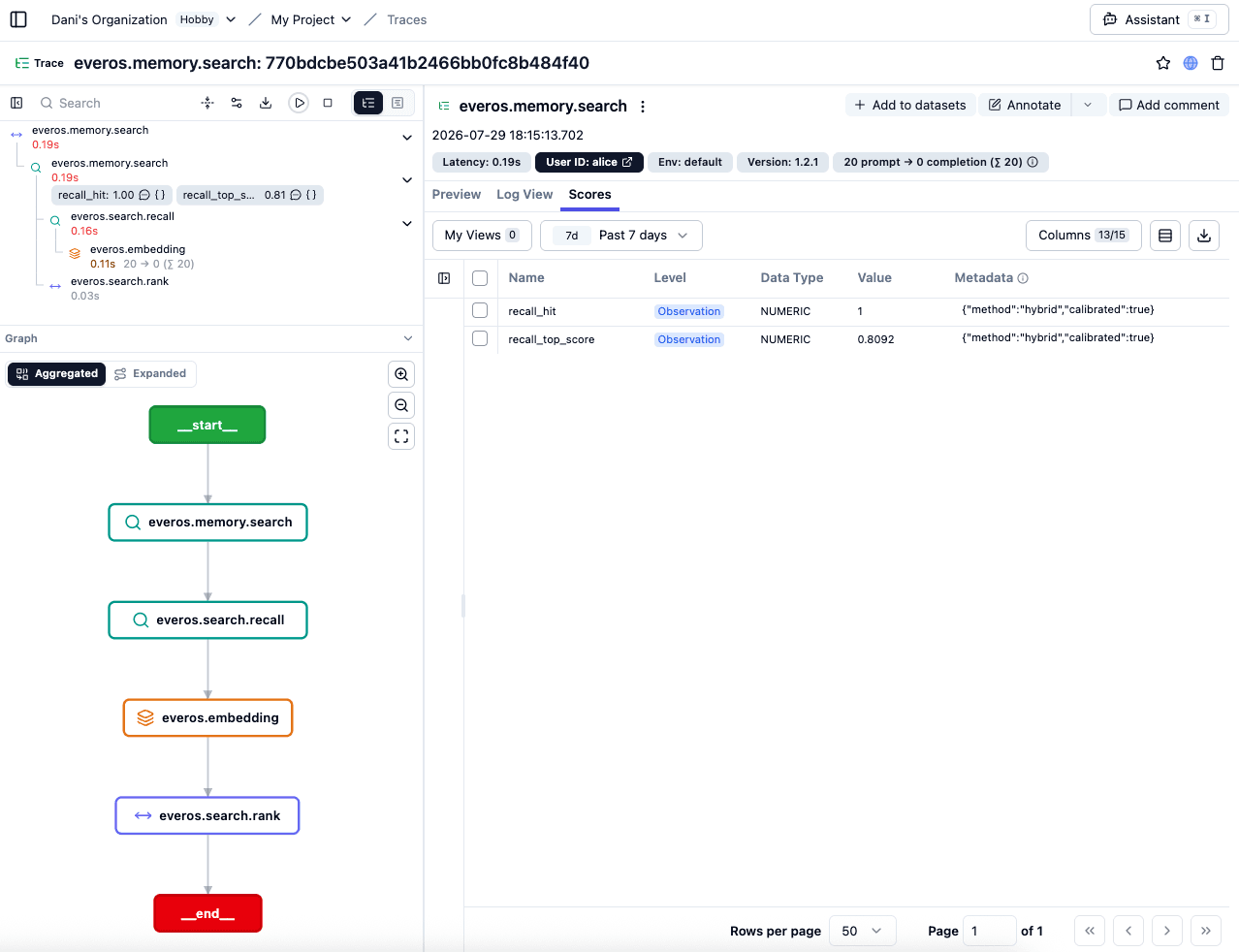Click Add comment button
Screen dimensions: 1239x952
click(1169, 105)
